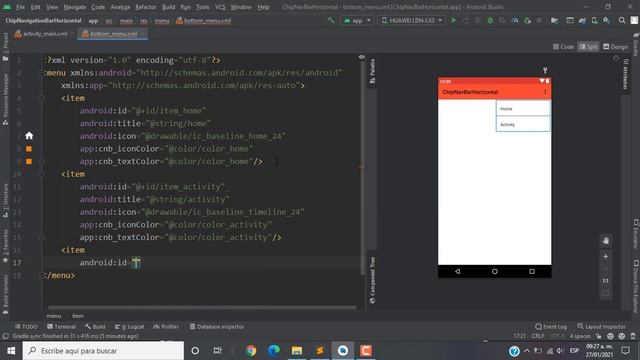Click the overflow menu dots in phone preview
The height and width of the screenshot is (360, 640).
point(545,92)
